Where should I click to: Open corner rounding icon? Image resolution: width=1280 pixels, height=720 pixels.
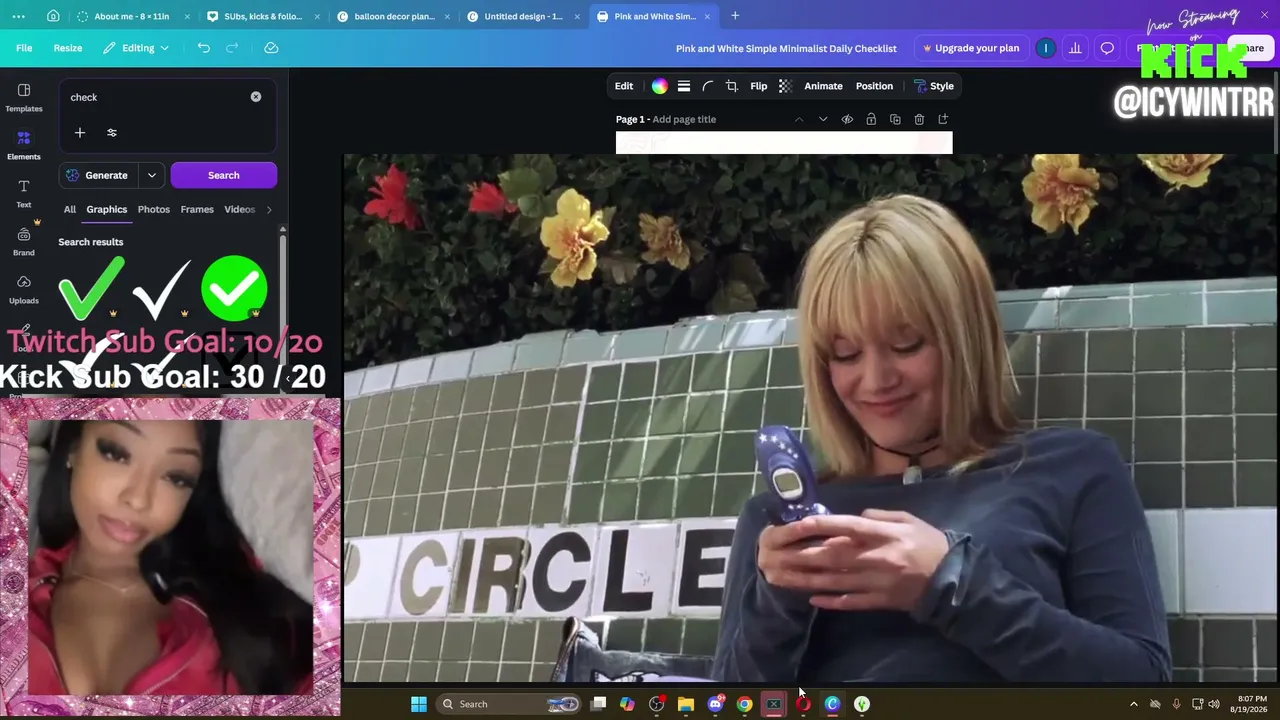point(708,86)
